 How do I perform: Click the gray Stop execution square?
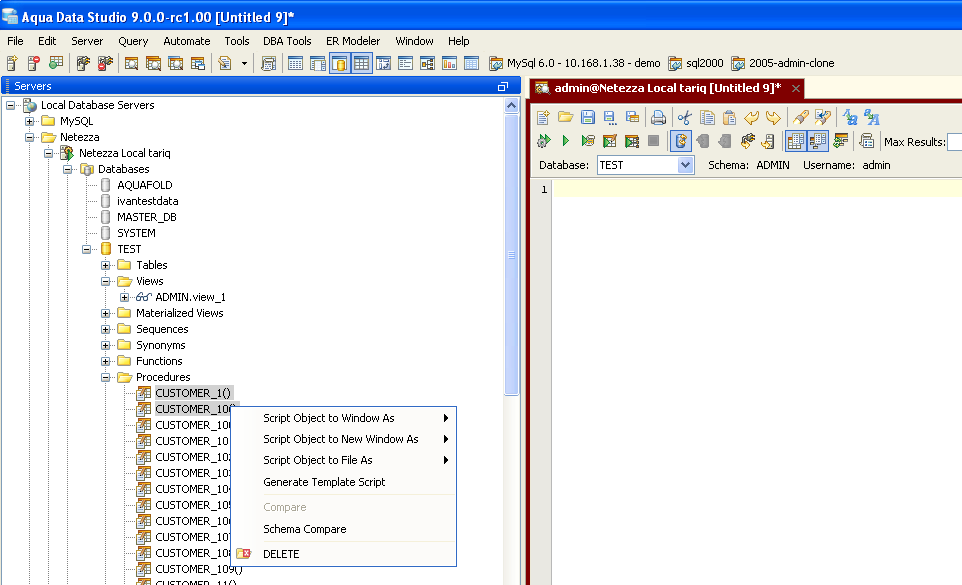(x=653, y=141)
